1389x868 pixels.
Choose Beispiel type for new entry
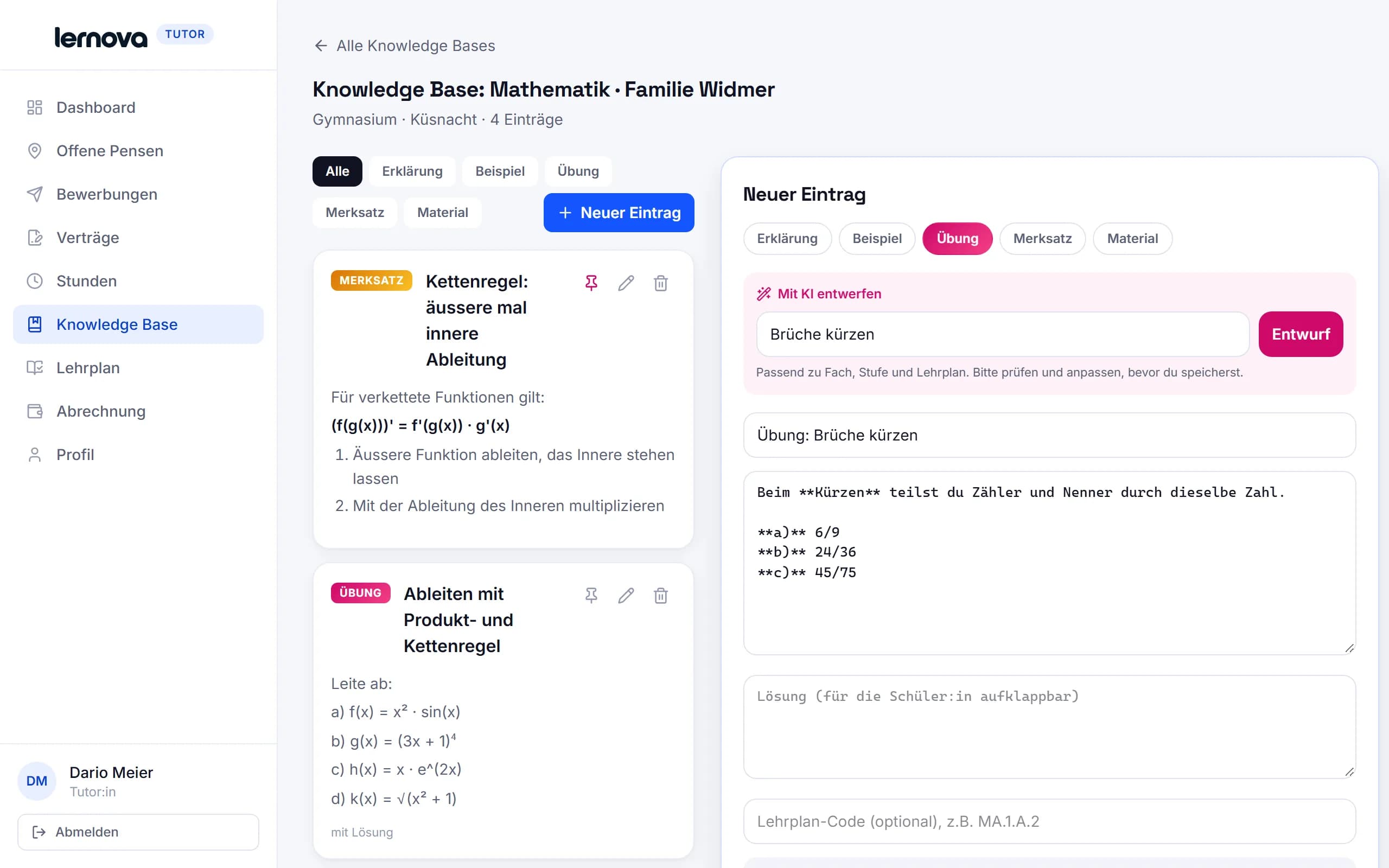(877, 238)
